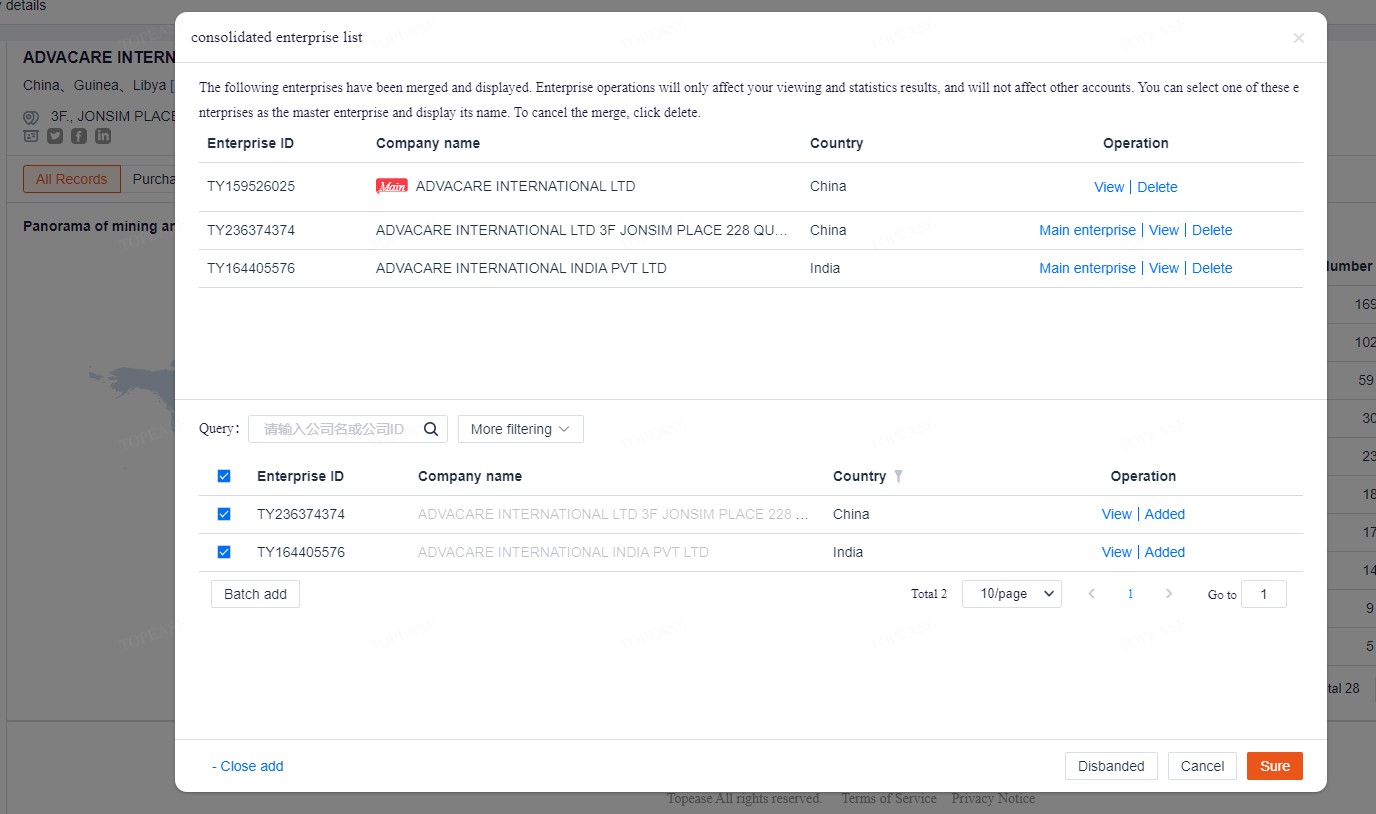The width and height of the screenshot is (1376, 814).
Task: Click the search magnifier icon in Query box
Action: click(x=431, y=429)
